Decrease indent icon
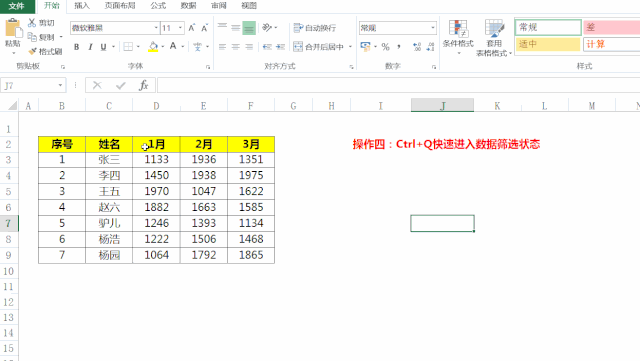Viewport: 640px width, 361px height. coord(267,47)
